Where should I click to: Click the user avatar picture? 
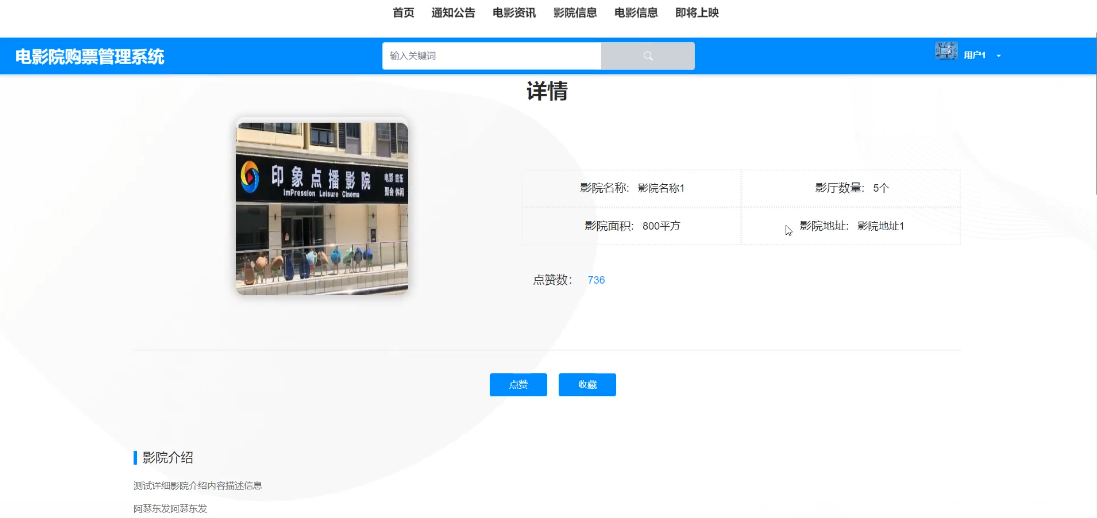pyautogui.click(x=946, y=50)
